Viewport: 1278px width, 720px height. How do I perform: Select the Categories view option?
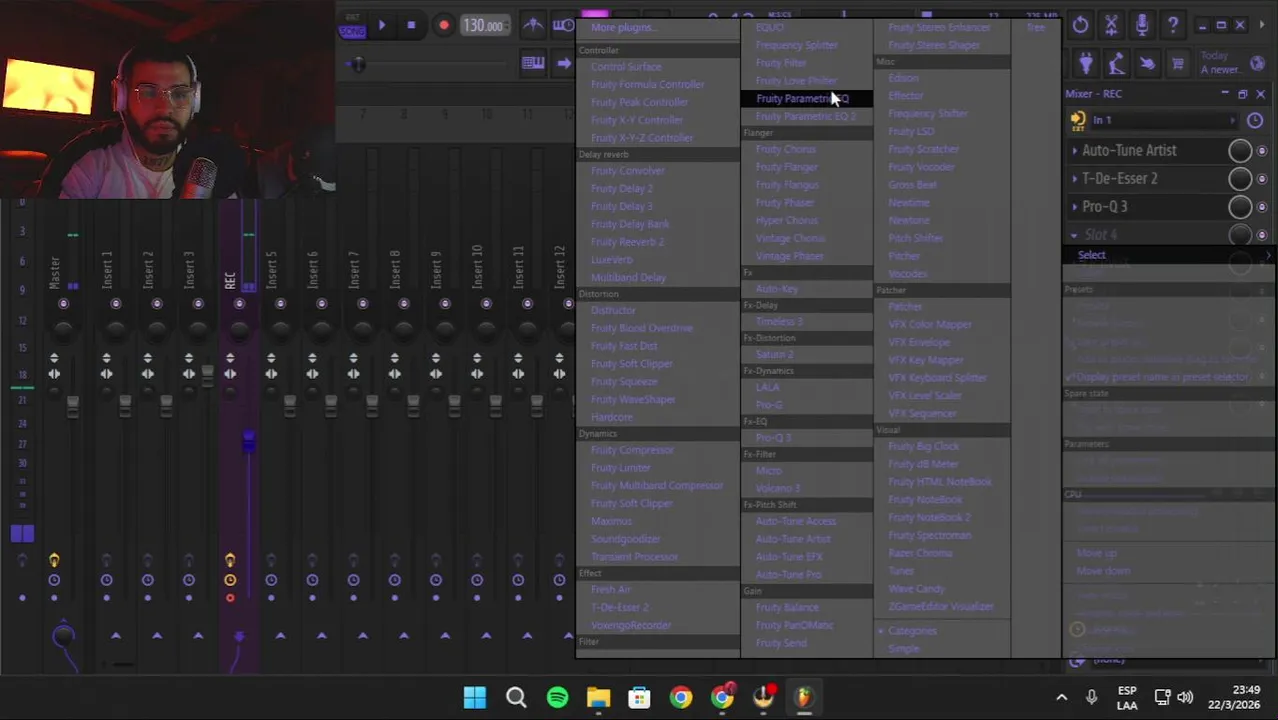click(913, 631)
